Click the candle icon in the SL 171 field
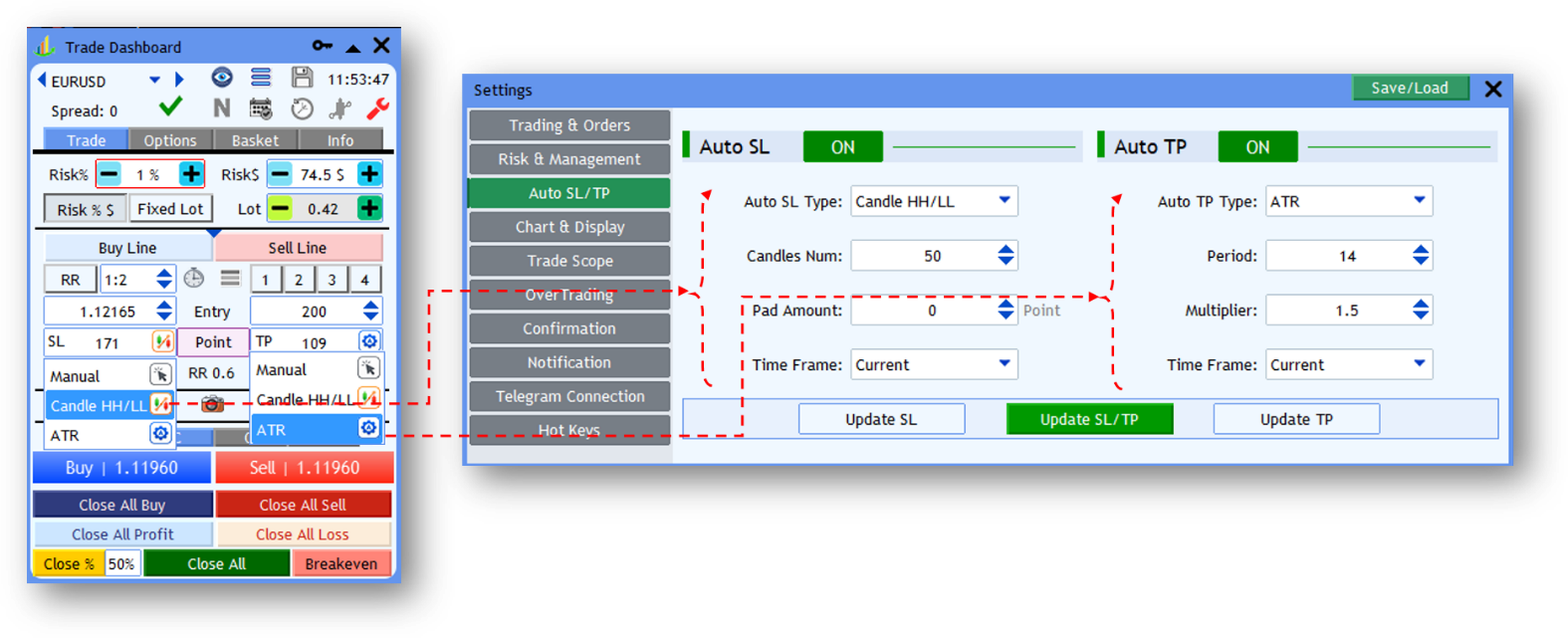 pos(162,342)
